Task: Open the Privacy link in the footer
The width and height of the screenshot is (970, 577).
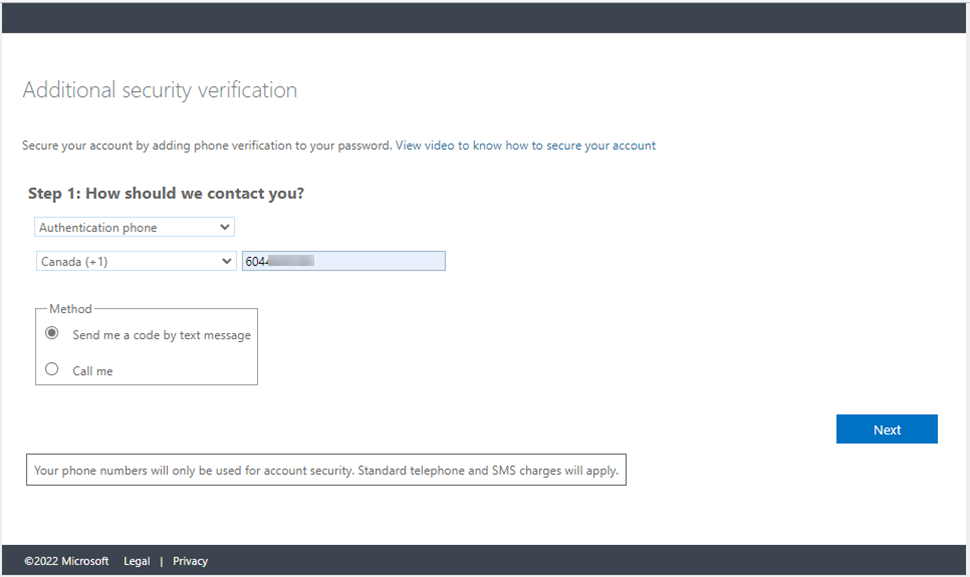Action: [190, 561]
